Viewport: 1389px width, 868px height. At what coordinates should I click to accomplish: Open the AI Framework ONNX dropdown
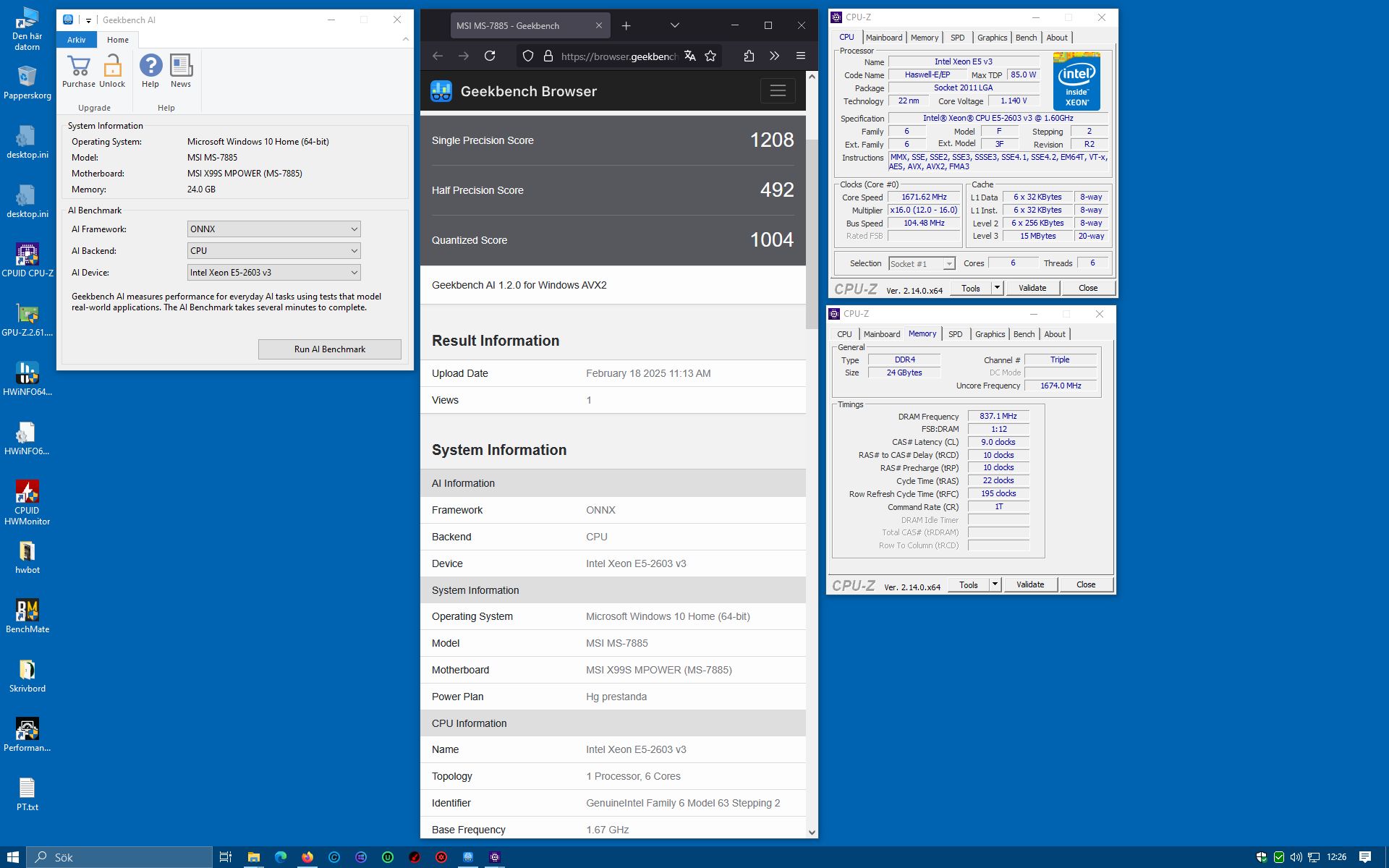point(273,229)
